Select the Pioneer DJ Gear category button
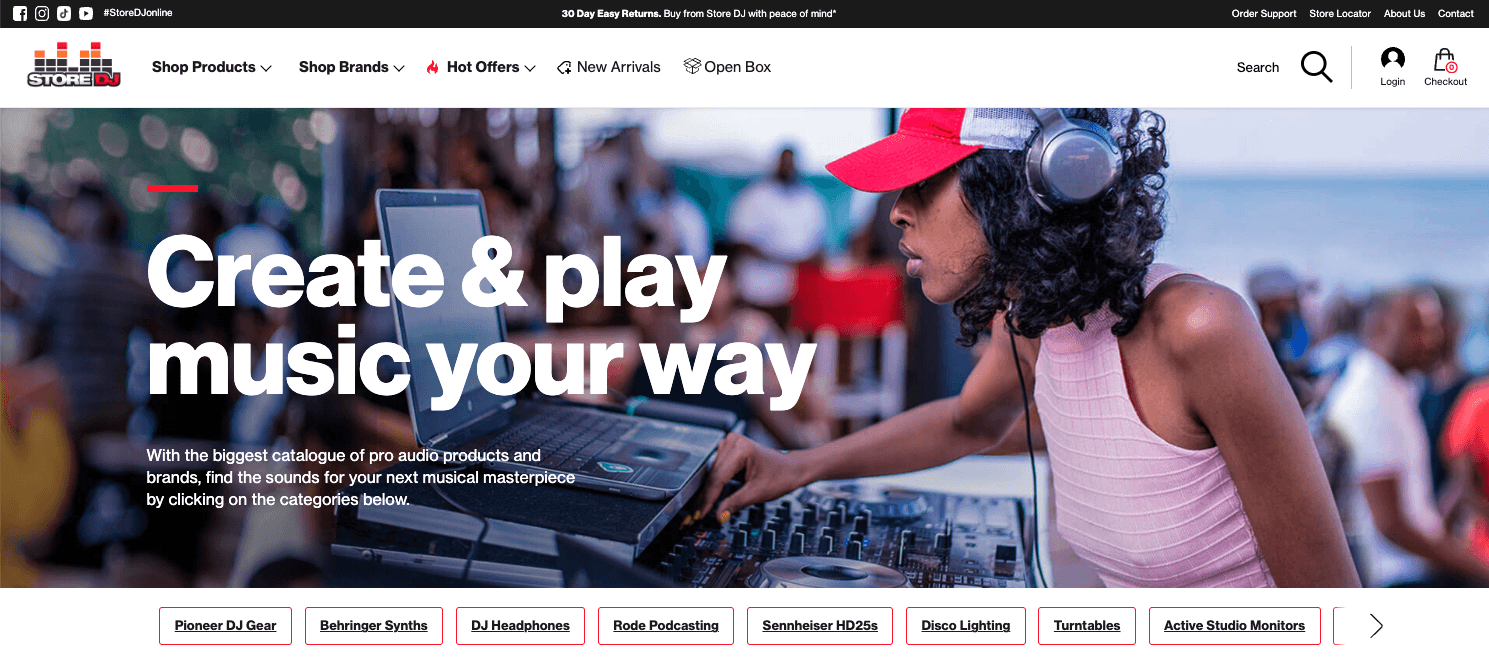 tap(225, 626)
